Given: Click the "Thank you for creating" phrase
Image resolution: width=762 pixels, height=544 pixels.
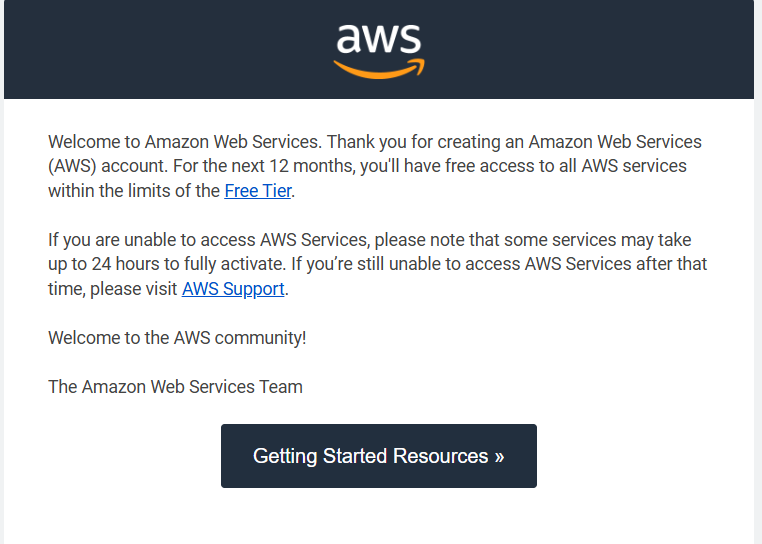Looking at the screenshot, I should (x=415, y=141).
